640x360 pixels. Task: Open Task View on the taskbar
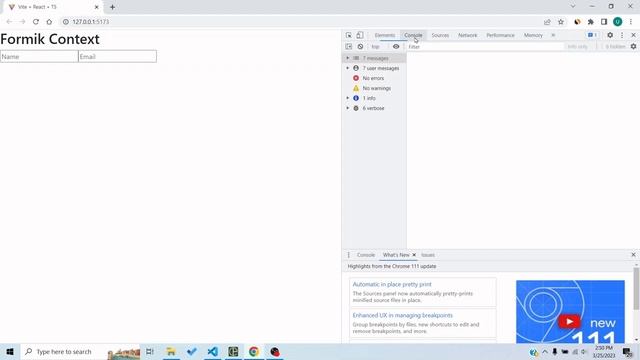tap(150, 351)
